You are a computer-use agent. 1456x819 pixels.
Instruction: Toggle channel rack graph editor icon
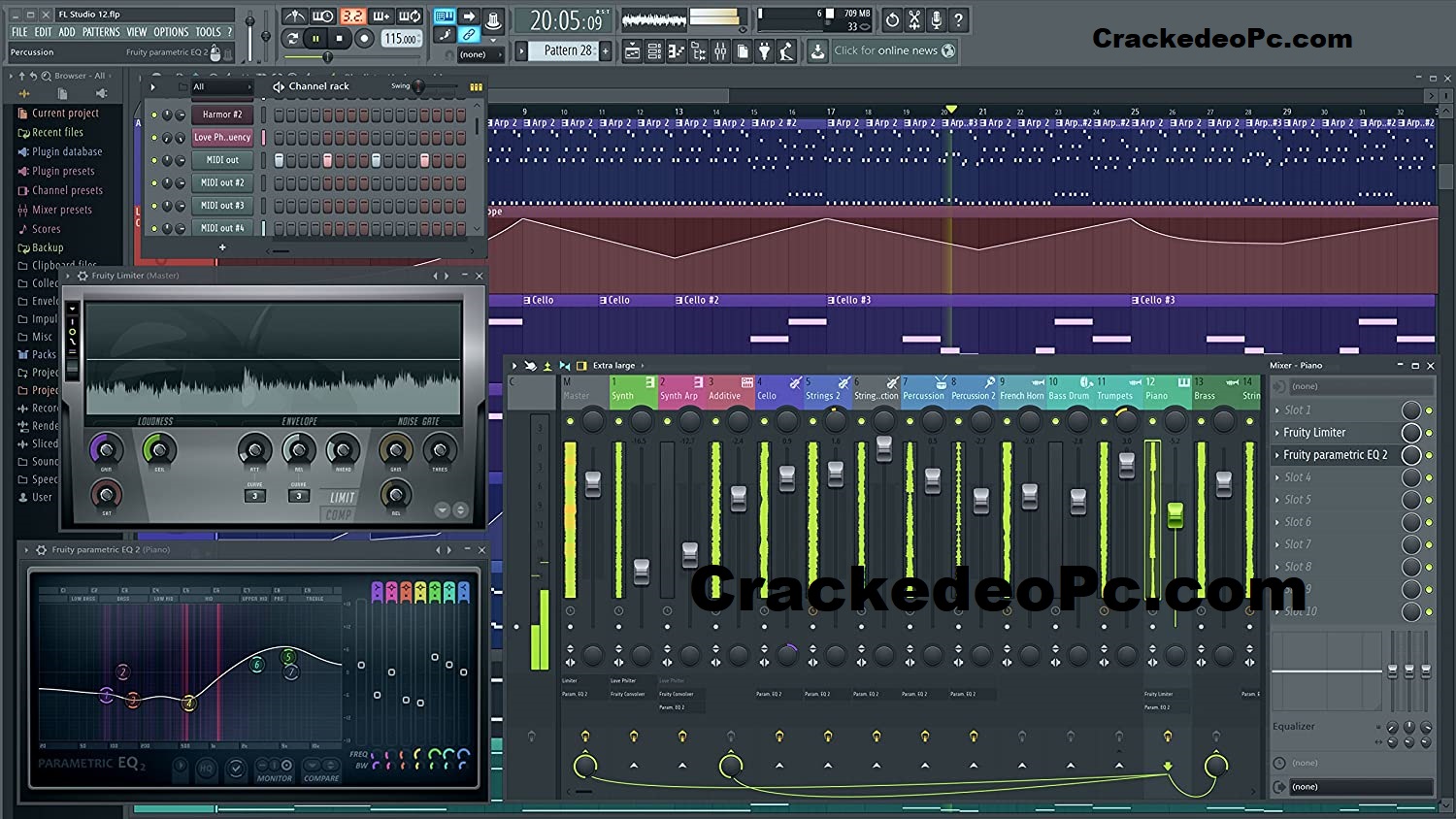click(x=476, y=86)
